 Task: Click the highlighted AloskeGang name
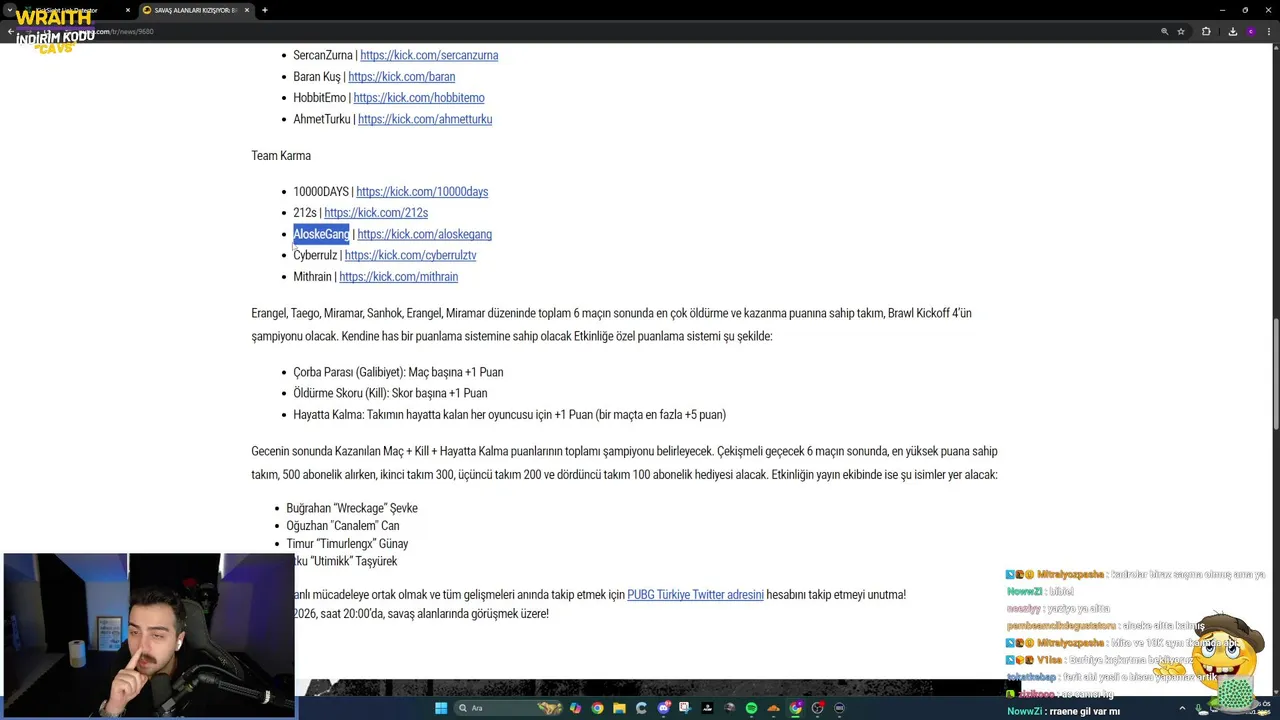(x=321, y=234)
